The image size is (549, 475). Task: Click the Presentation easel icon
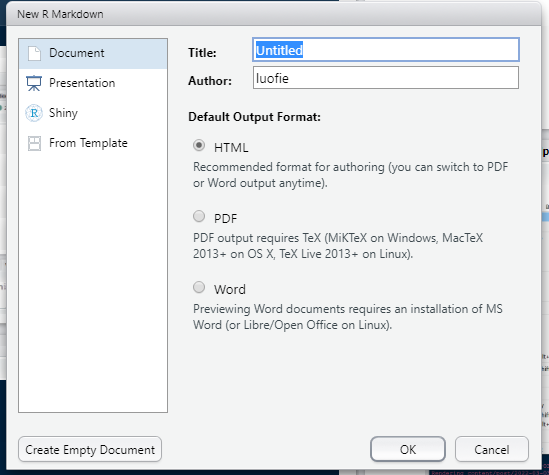[x=34, y=83]
